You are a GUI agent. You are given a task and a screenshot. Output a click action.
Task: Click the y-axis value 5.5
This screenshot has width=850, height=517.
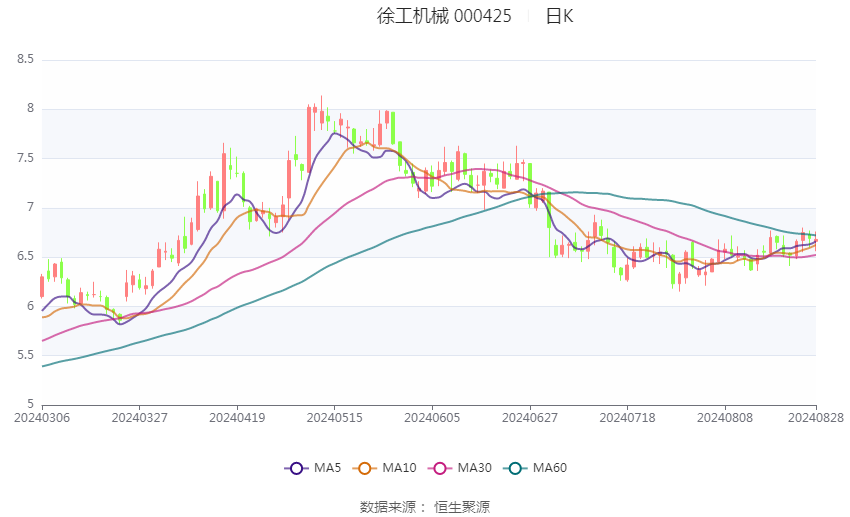25,355
